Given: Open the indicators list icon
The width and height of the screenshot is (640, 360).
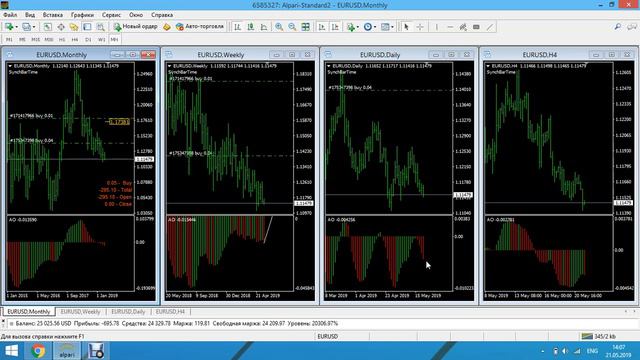Looking at the screenshot, I should pos(350,27).
